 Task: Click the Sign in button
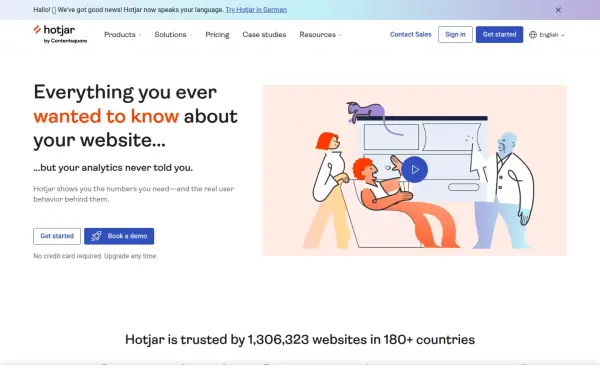coord(455,34)
